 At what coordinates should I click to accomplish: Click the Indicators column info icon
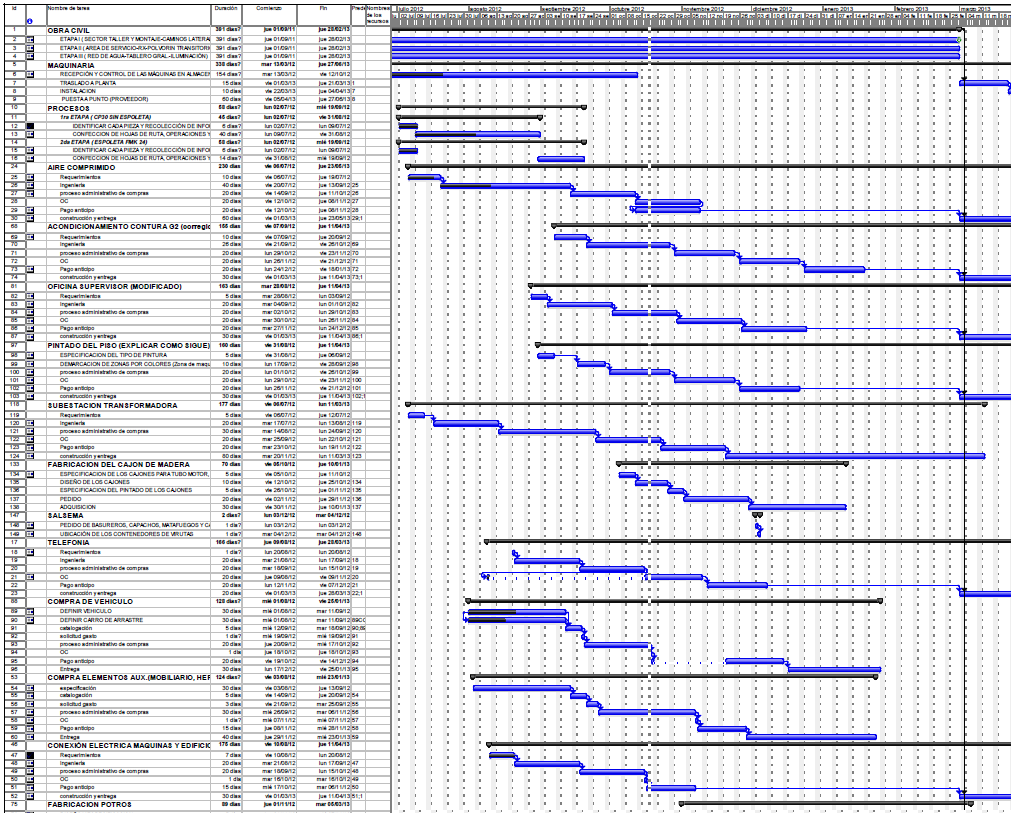point(30,20)
